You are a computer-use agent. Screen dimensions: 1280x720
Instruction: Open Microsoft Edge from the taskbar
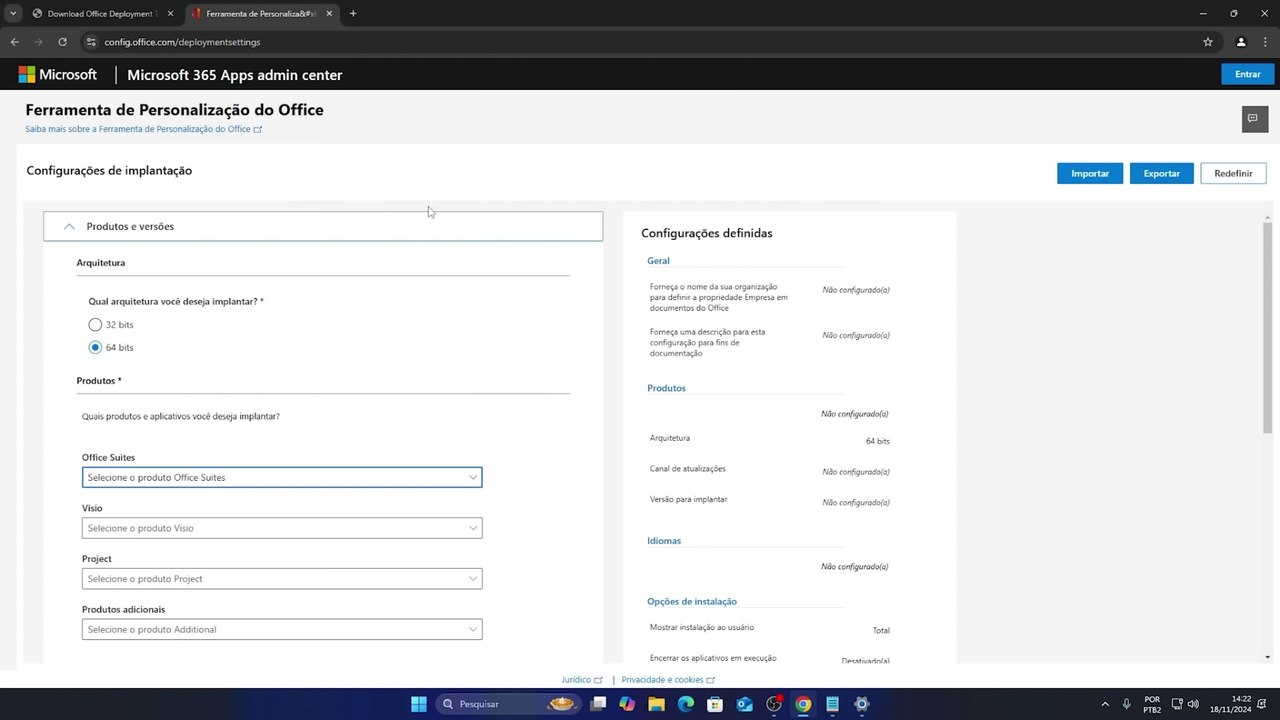pos(686,704)
